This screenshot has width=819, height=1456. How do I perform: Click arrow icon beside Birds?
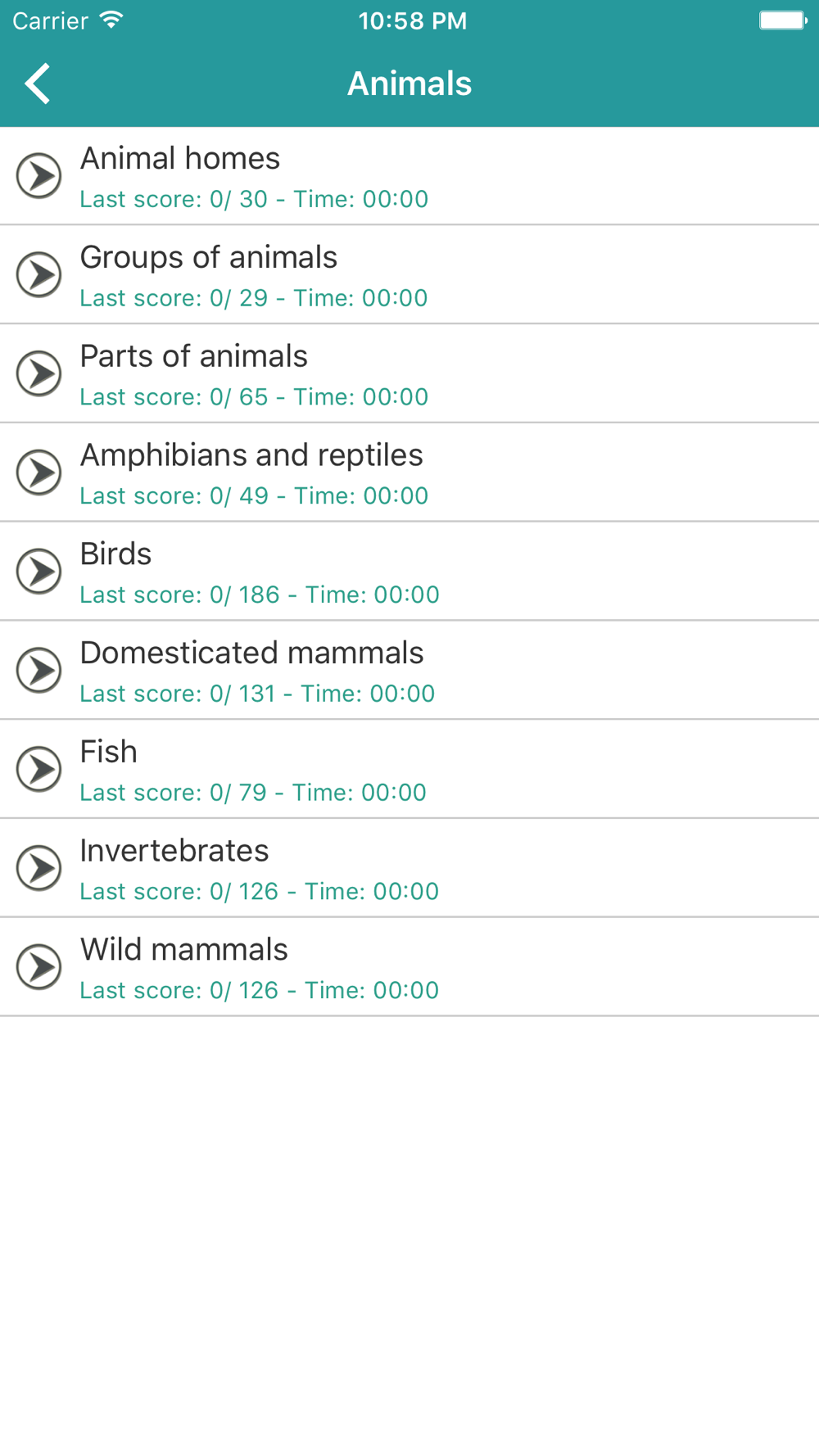(x=39, y=572)
